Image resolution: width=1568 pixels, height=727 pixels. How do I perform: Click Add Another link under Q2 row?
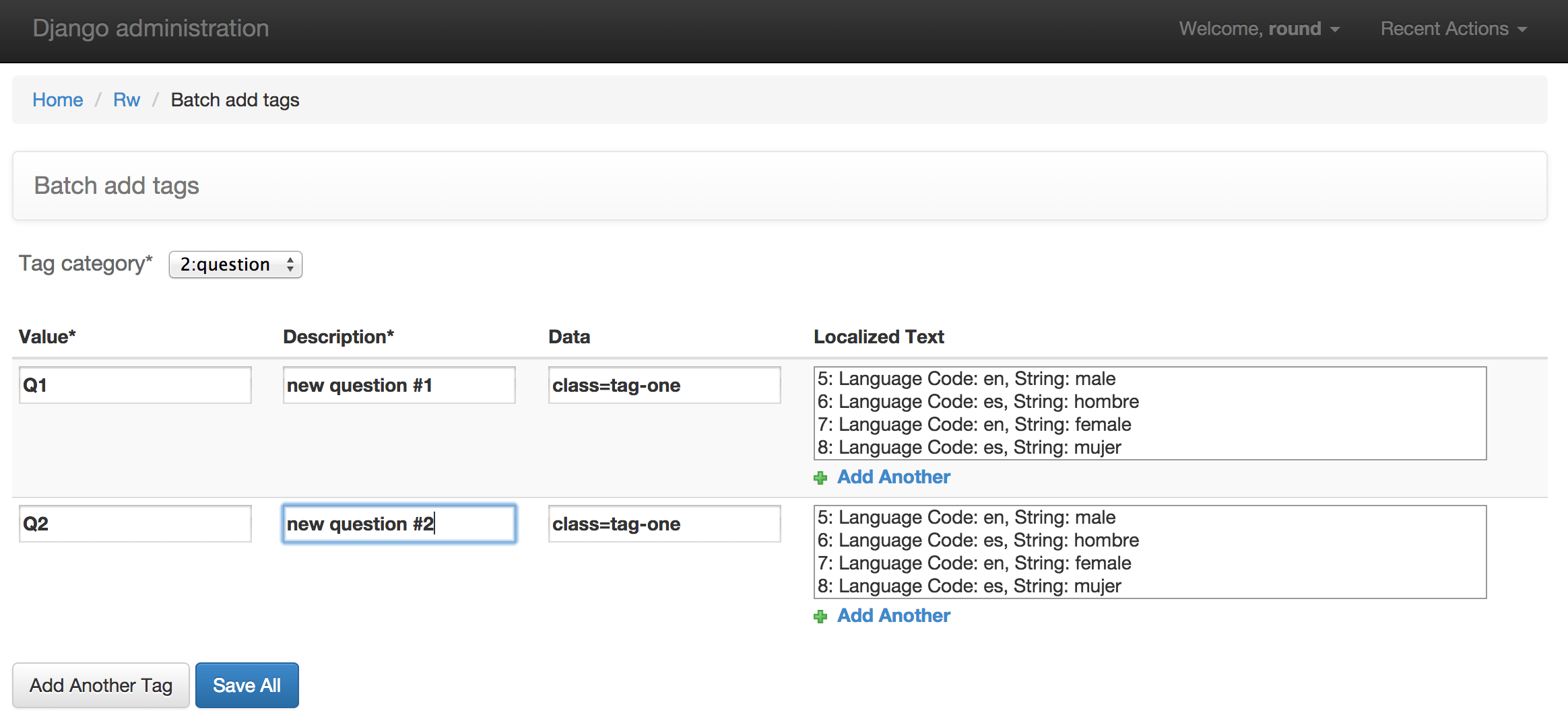coord(893,615)
